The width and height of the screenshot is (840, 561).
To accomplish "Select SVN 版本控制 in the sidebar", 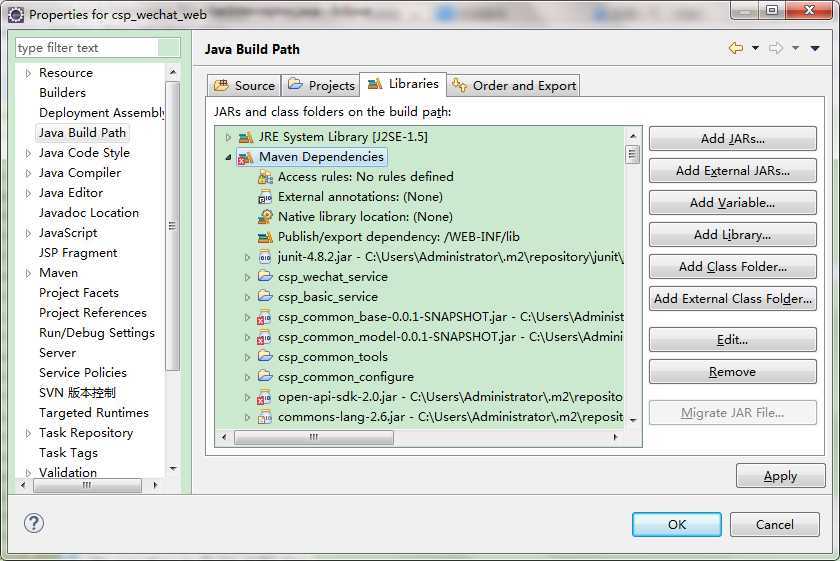I will [x=77, y=393].
